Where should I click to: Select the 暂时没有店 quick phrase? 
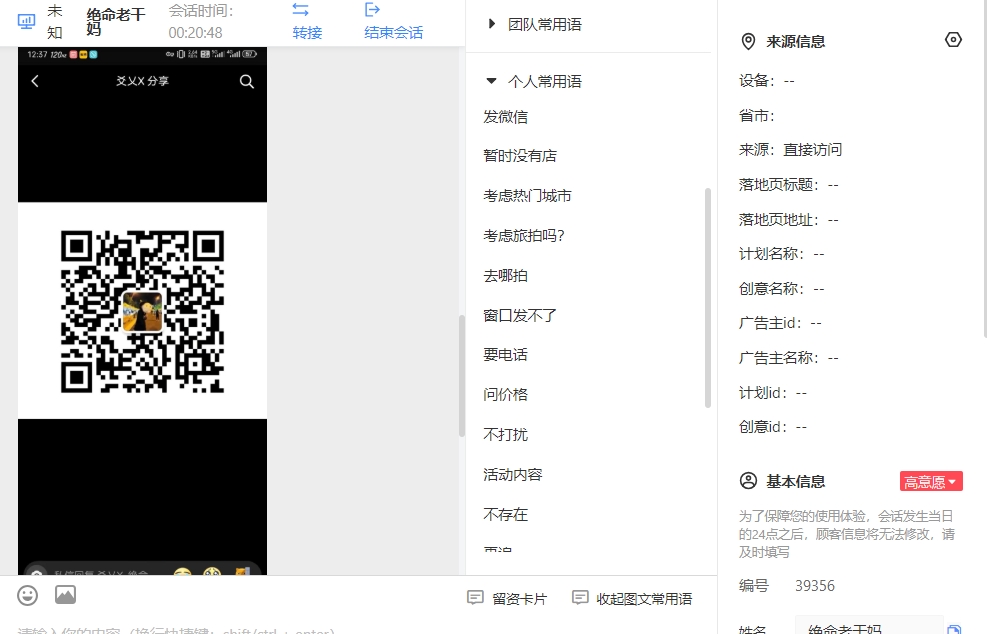(x=520, y=156)
